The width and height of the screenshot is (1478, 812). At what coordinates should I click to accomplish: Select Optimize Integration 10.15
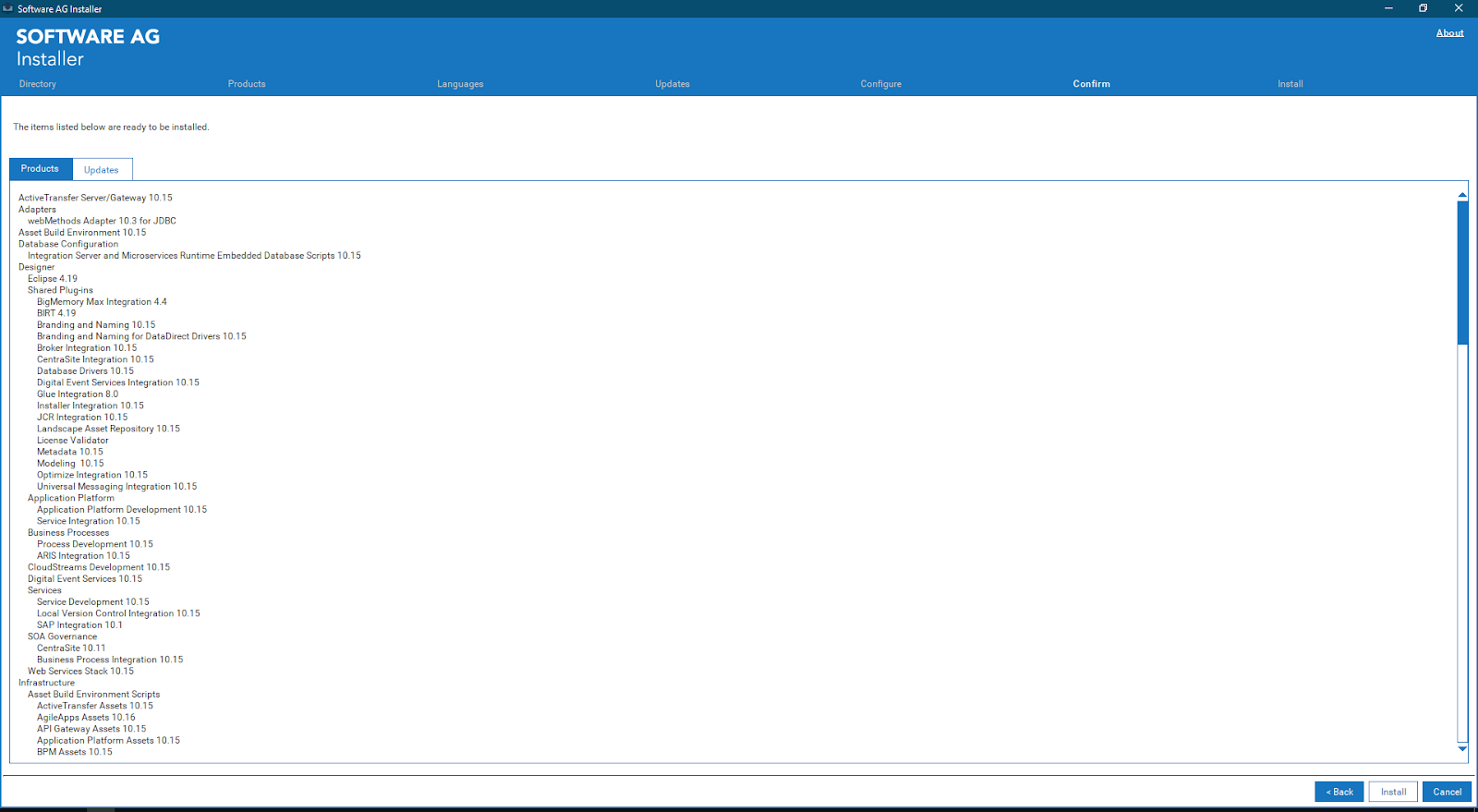(92, 475)
